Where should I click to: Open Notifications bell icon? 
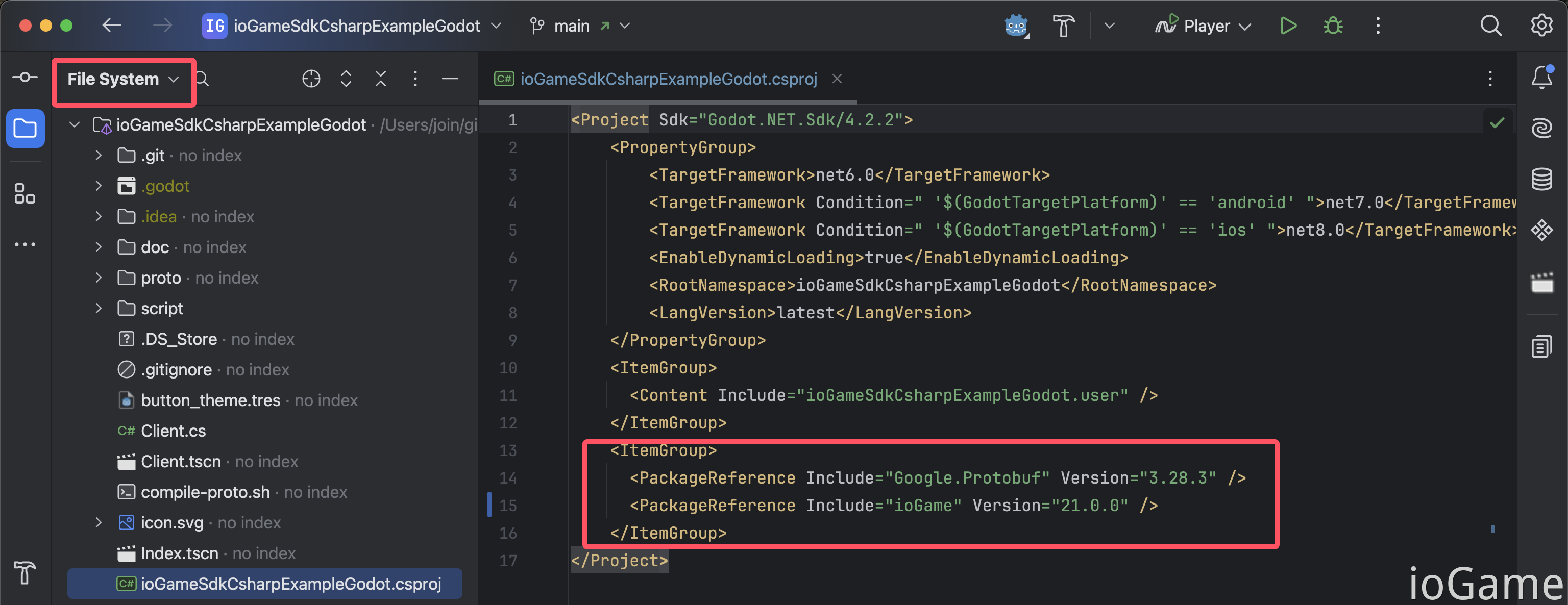coord(1541,78)
